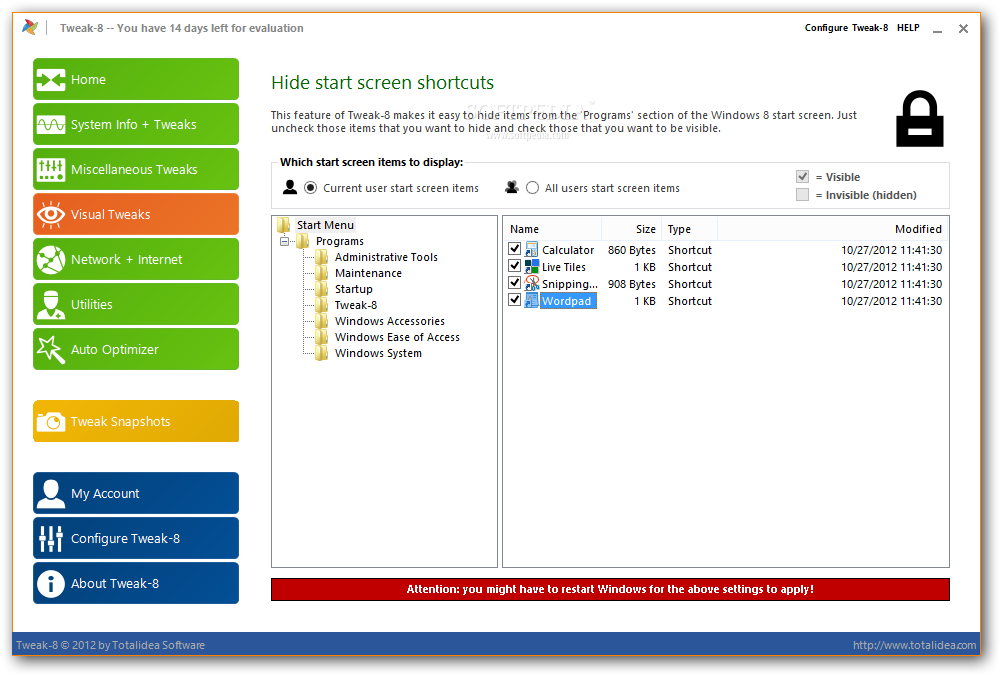
Task: Sort list by Size column header
Action: (631, 229)
